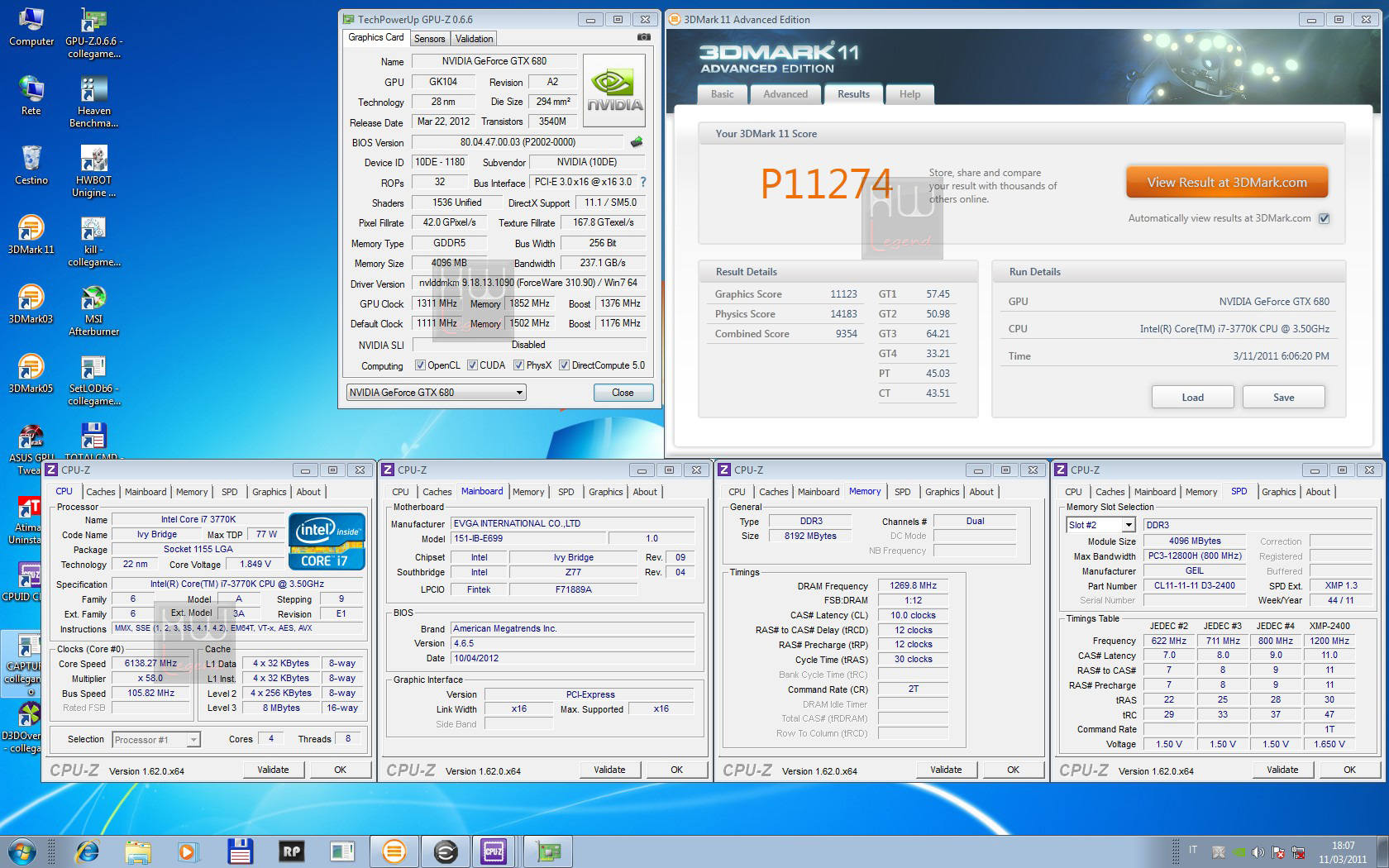Click View Result at 3DMark.com button
The height and width of the screenshot is (868, 1389).
(1227, 183)
